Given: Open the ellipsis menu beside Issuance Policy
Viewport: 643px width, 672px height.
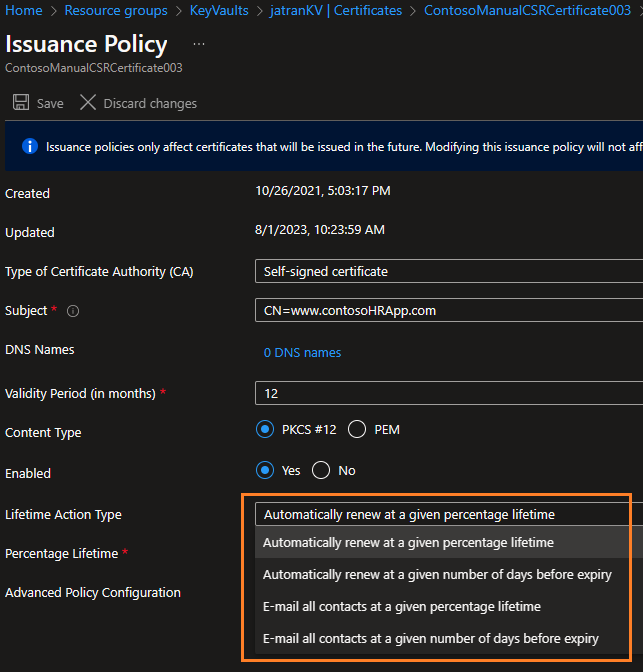Looking at the screenshot, I should click(x=199, y=45).
